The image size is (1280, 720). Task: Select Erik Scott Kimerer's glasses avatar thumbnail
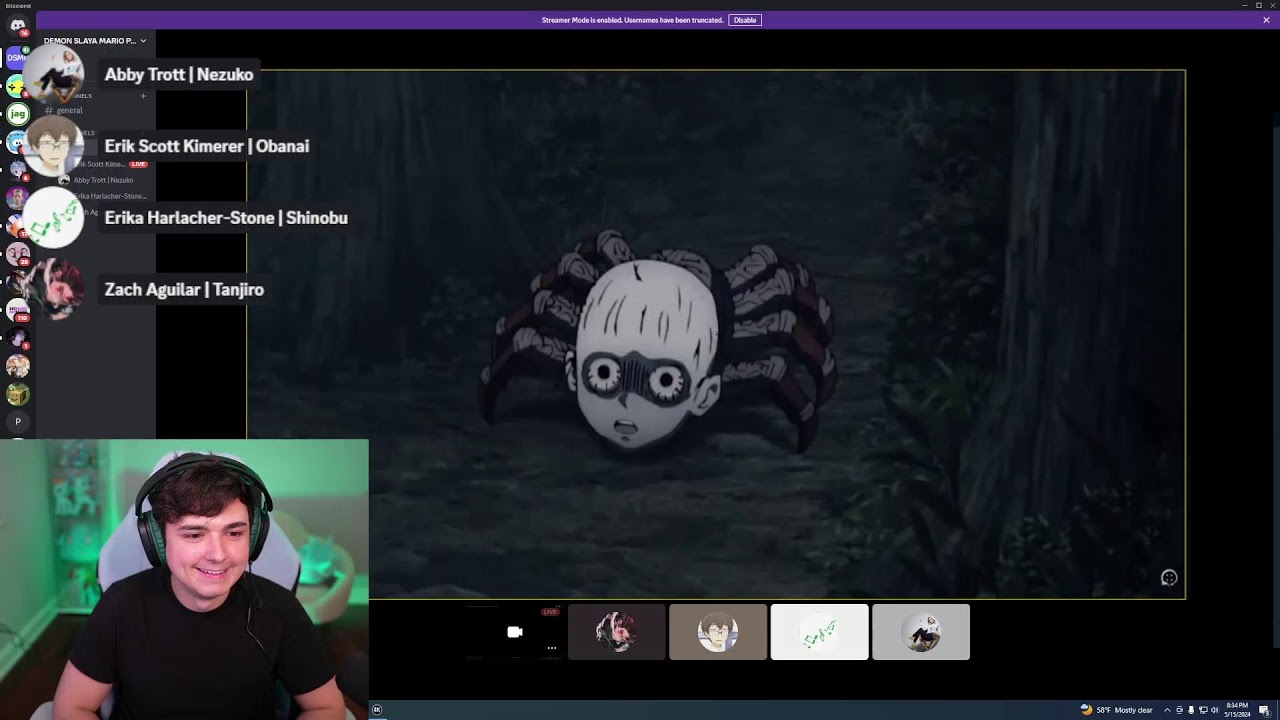[718, 632]
